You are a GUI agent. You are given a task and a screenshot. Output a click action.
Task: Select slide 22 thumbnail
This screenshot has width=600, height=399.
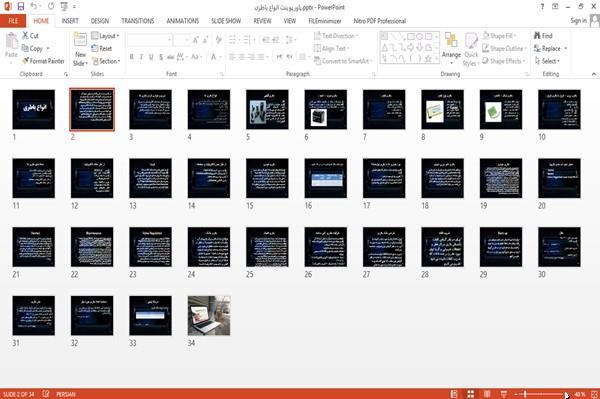pos(92,247)
